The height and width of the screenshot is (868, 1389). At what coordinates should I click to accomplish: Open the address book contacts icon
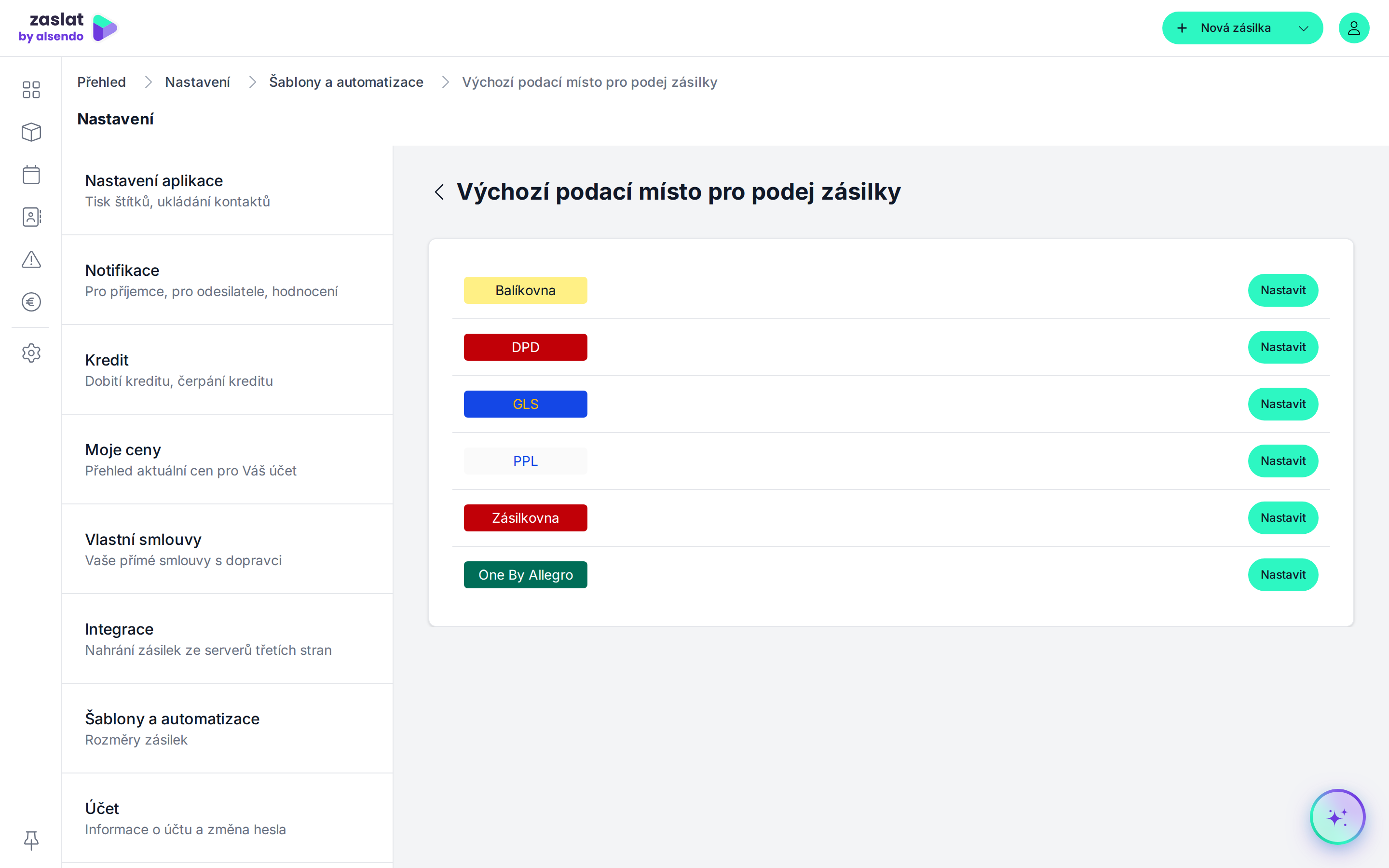pyautogui.click(x=31, y=217)
